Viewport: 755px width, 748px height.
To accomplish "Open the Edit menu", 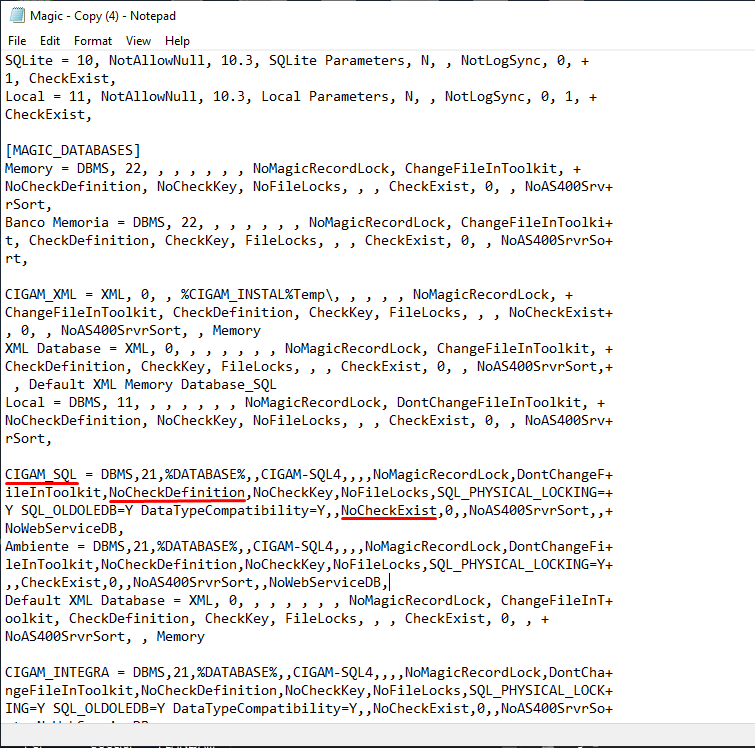I will (x=50, y=41).
